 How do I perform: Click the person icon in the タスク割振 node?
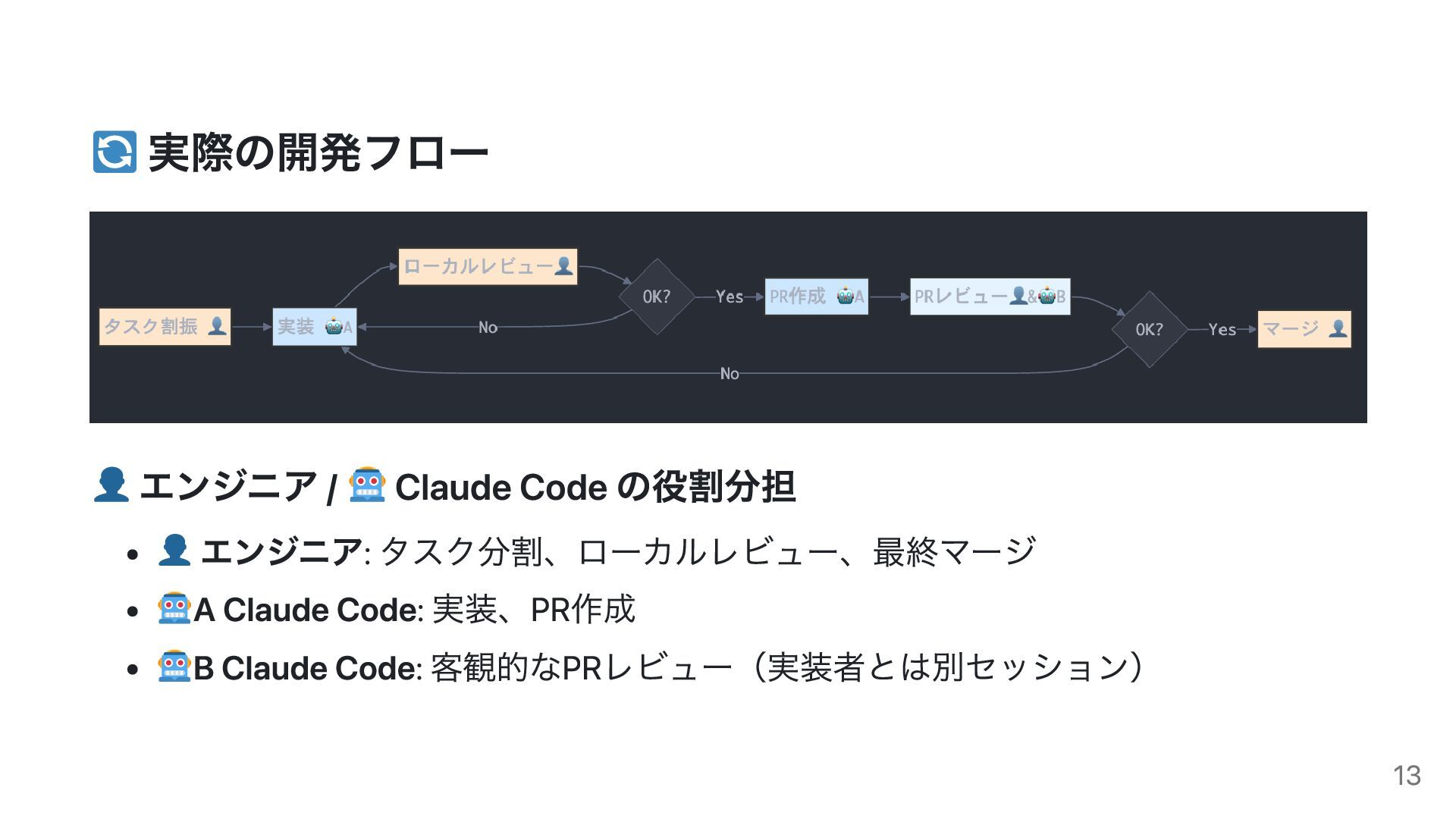pos(217,326)
